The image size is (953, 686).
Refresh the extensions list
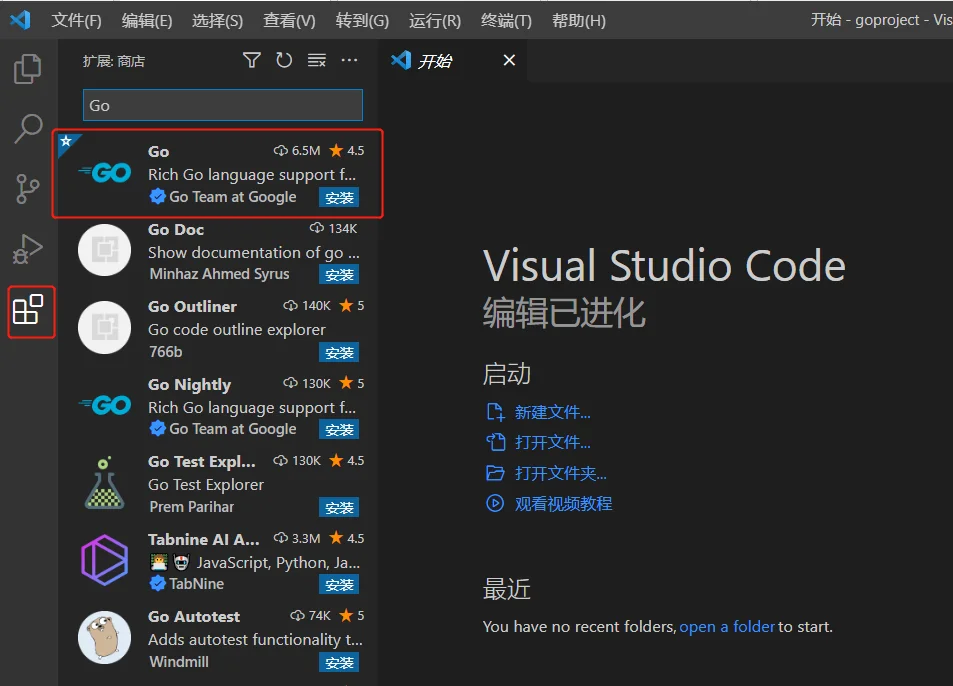coord(284,60)
